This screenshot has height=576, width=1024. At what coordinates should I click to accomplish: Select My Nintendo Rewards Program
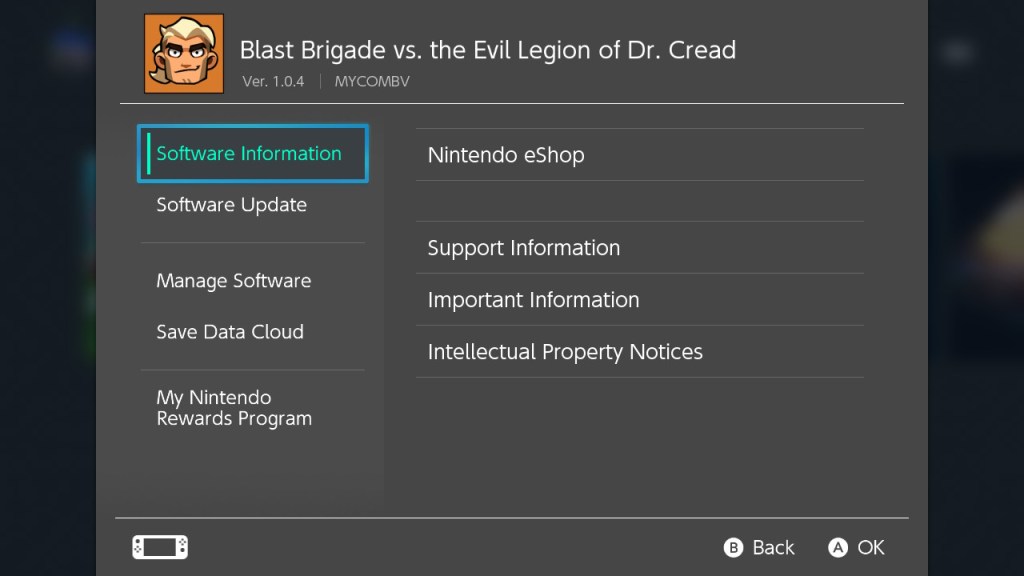[x=234, y=408]
